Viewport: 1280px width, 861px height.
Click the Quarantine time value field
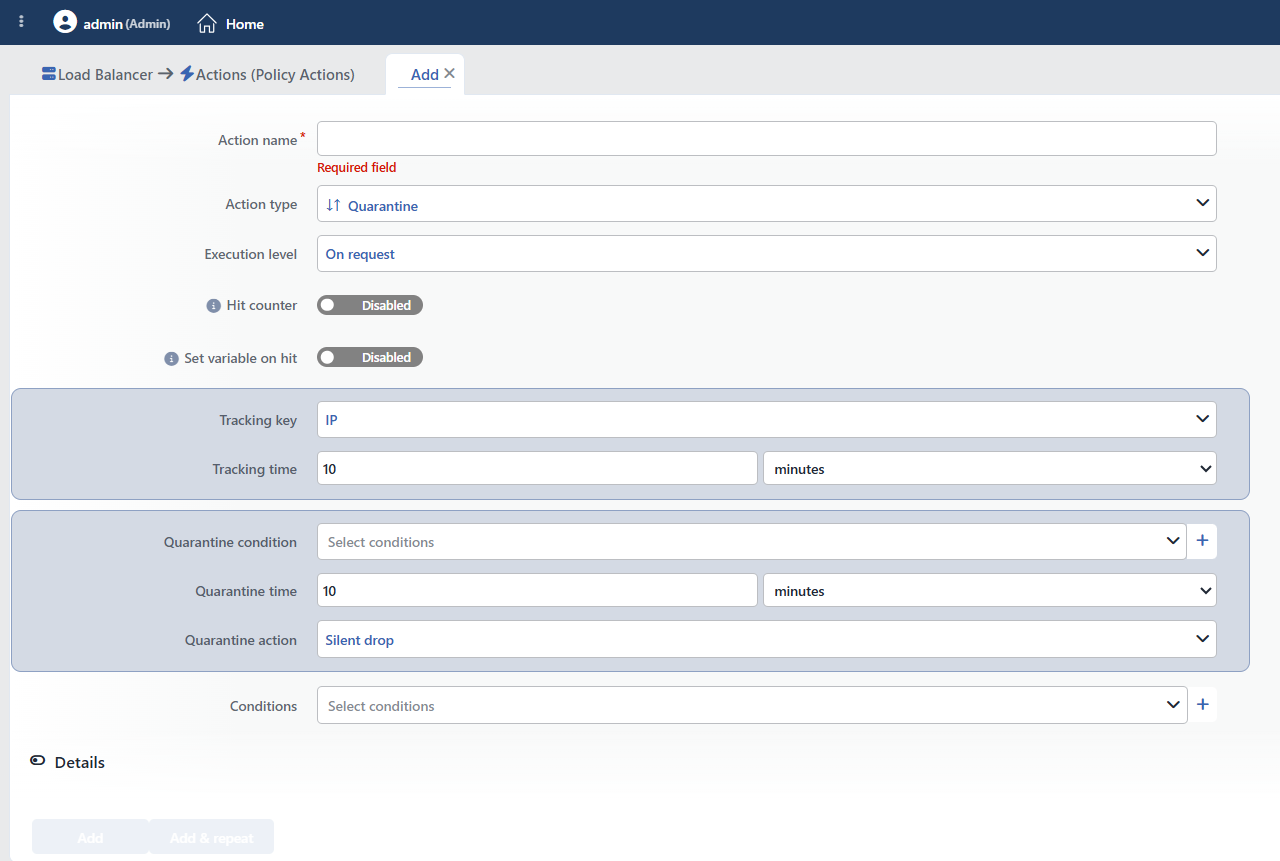537,590
